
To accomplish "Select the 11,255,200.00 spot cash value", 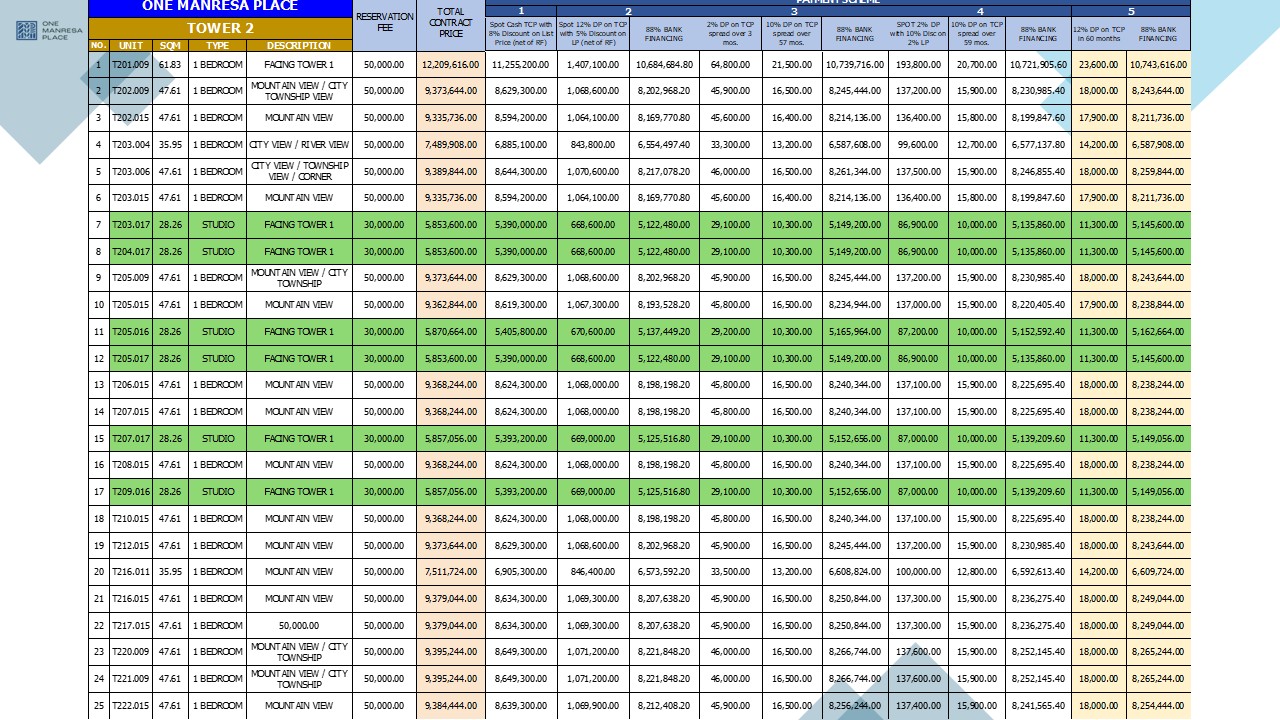I will click(521, 64).
